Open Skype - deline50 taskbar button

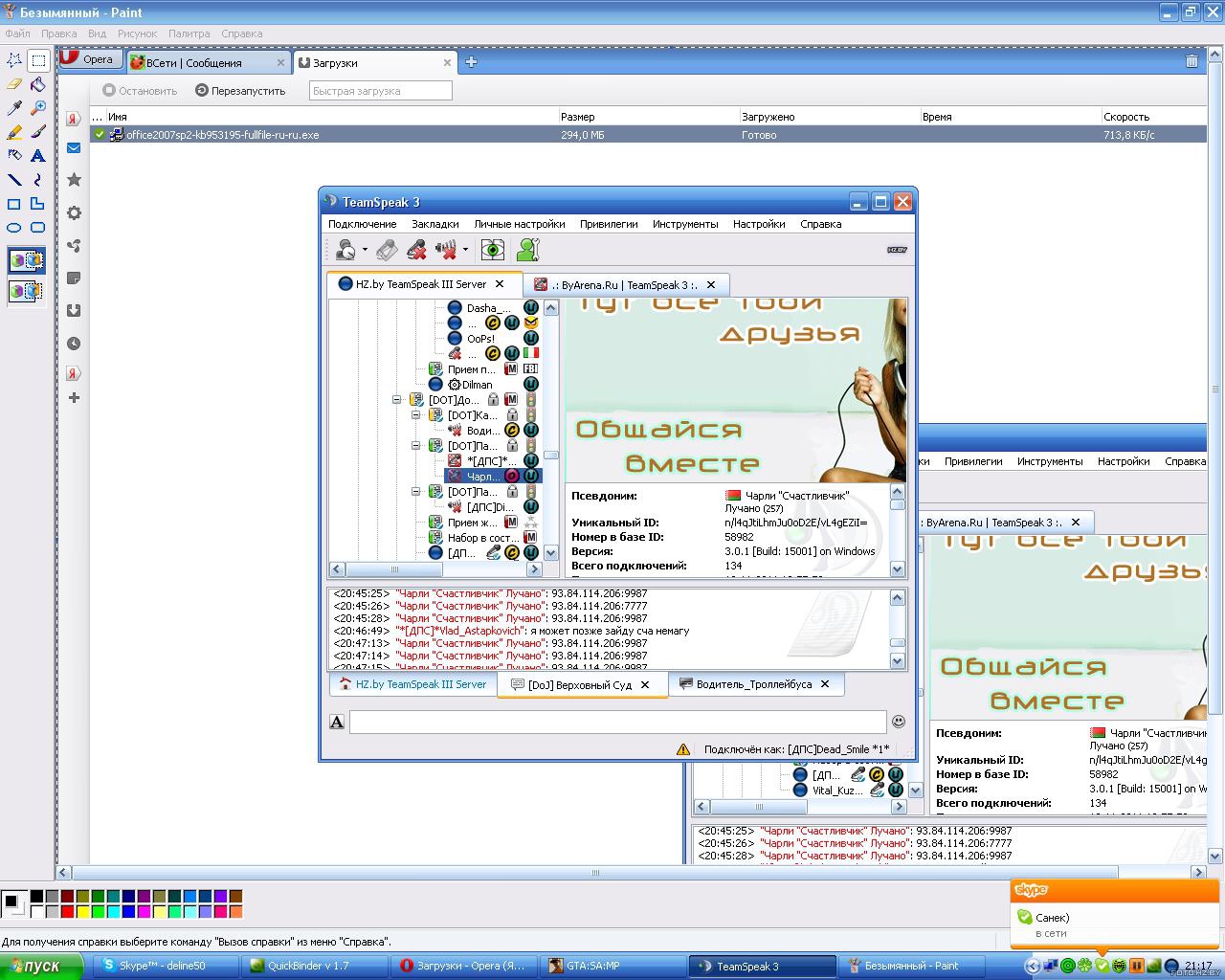coord(166,967)
